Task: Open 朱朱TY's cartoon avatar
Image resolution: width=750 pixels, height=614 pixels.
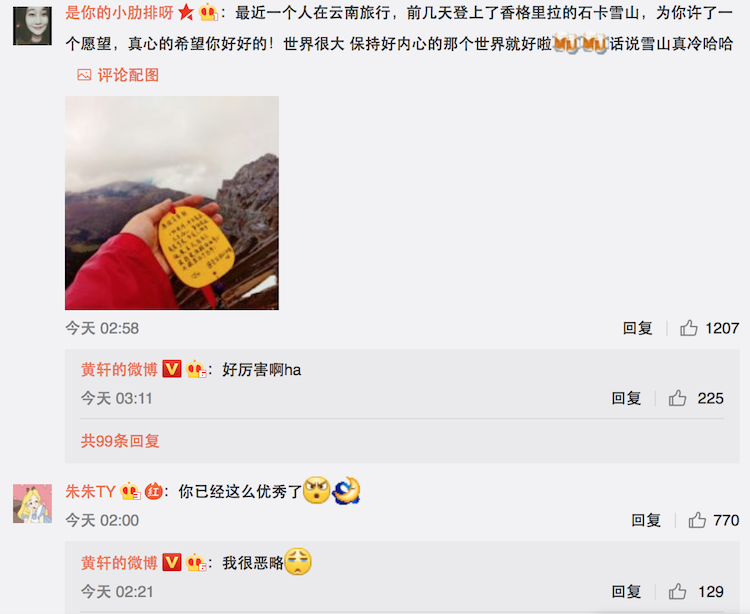Action: (33, 504)
